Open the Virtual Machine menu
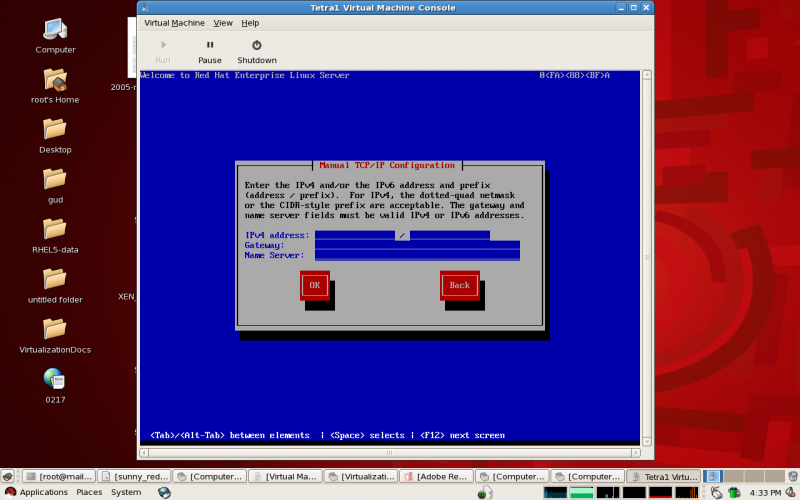This screenshot has height=500, width=800. (x=174, y=23)
